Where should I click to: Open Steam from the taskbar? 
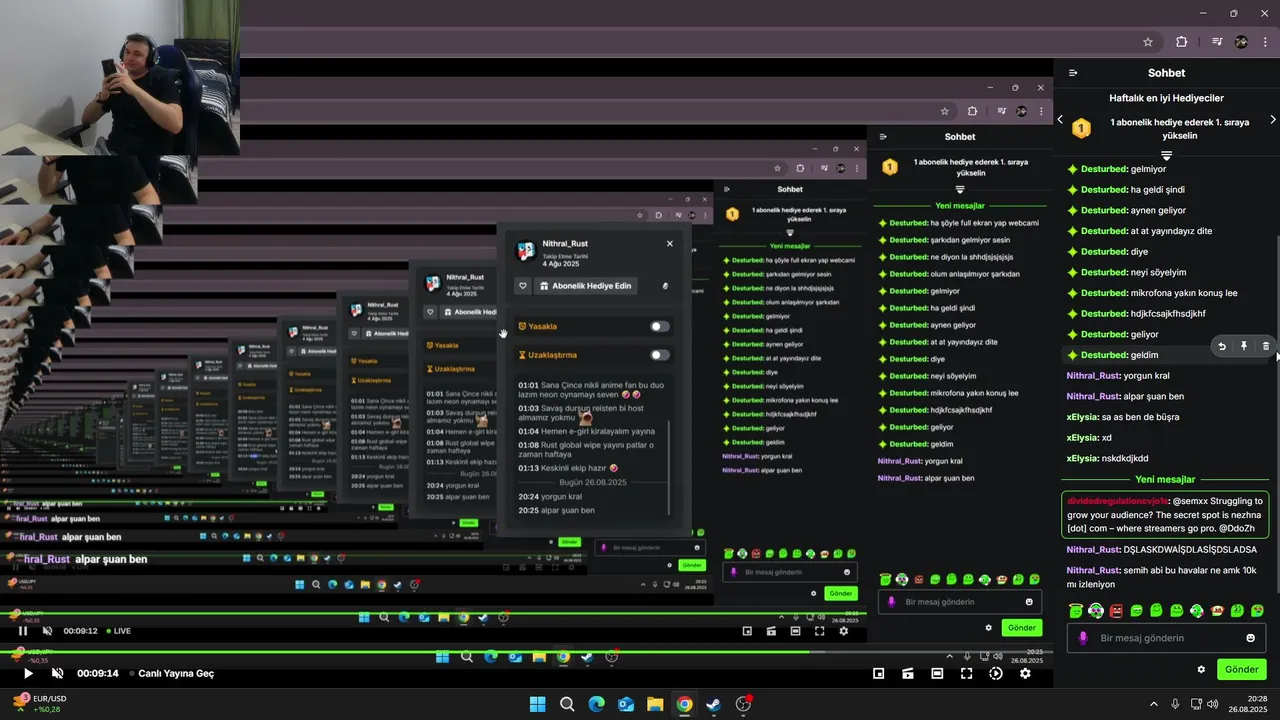713,704
